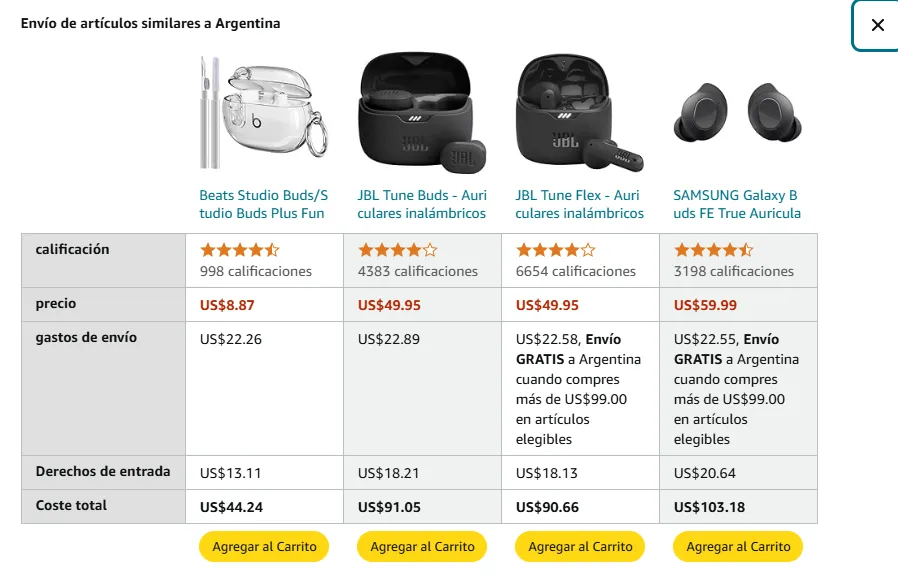Open the Samsung Galaxy Buds FE image
Image resolution: width=898 pixels, height=583 pixels.
point(738,111)
